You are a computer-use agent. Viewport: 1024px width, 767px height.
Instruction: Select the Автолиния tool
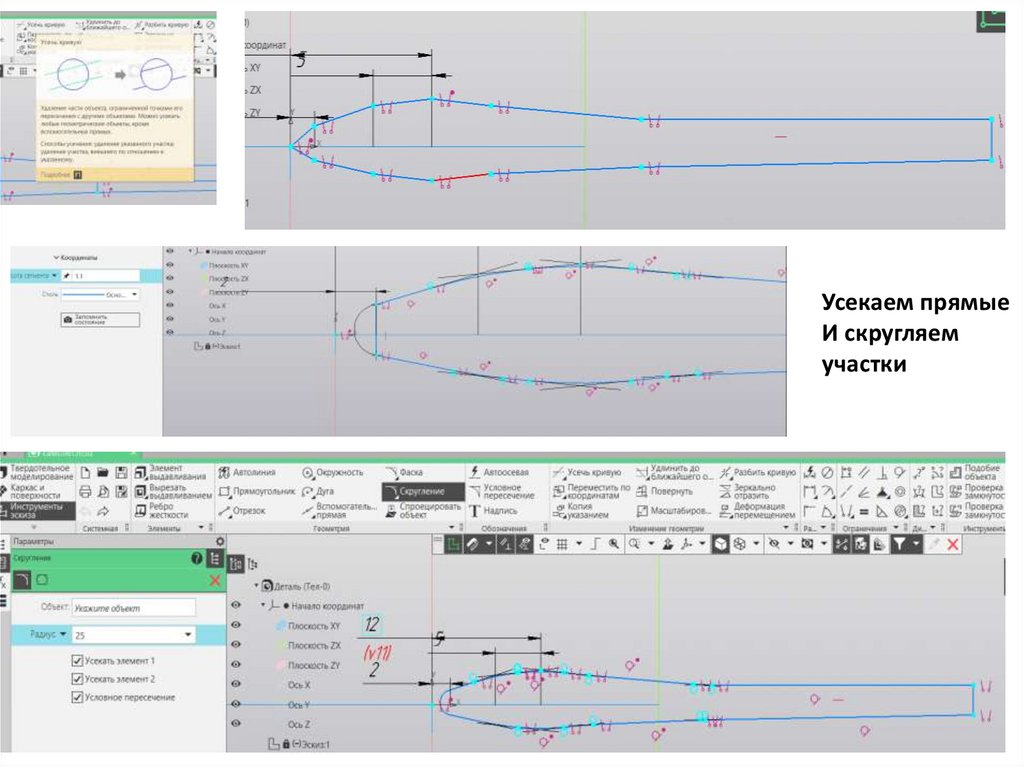(247, 472)
